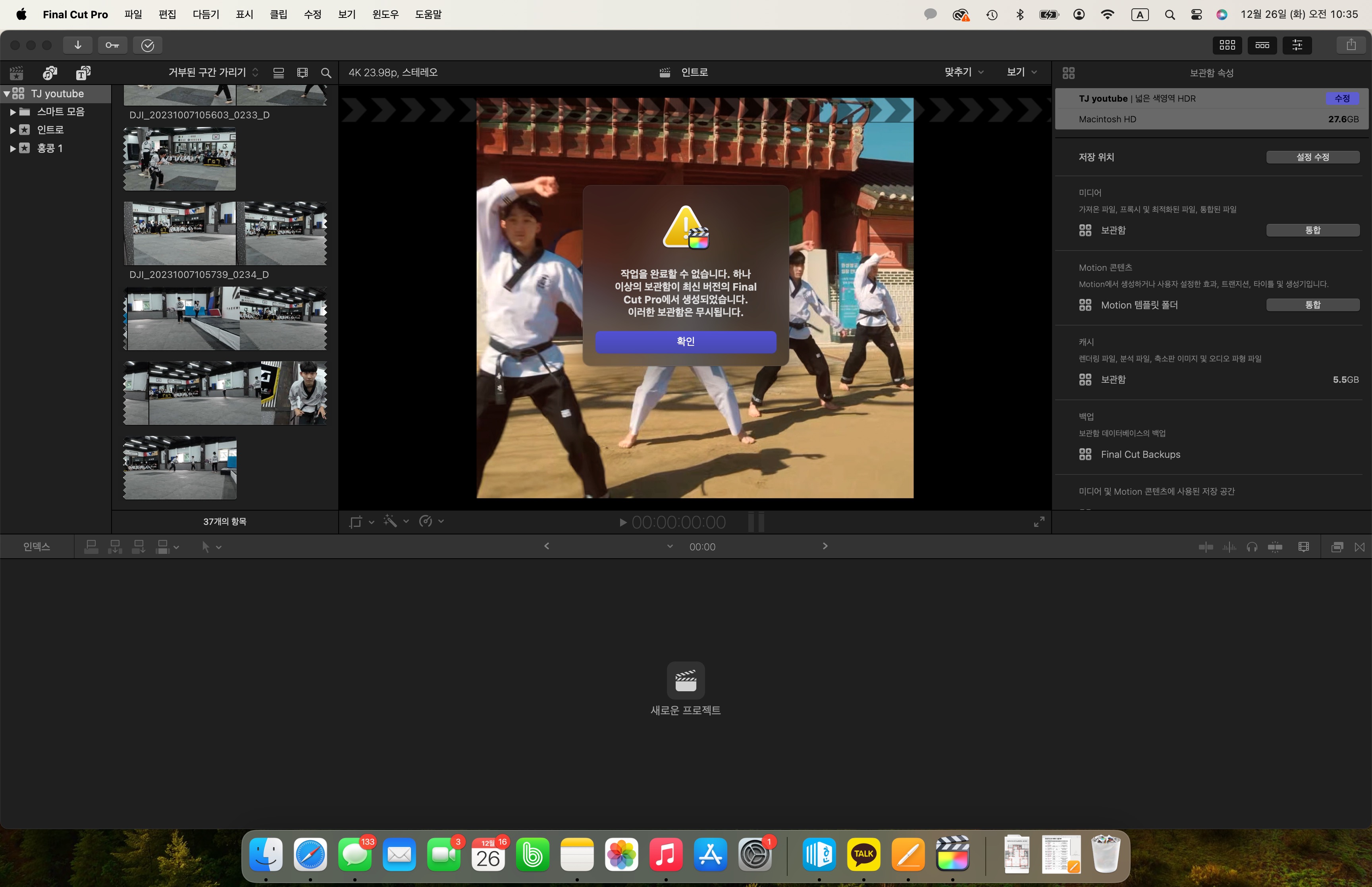Toggle the inspector panel visibility button
This screenshot has width=1372, height=887.
pos(1297,45)
